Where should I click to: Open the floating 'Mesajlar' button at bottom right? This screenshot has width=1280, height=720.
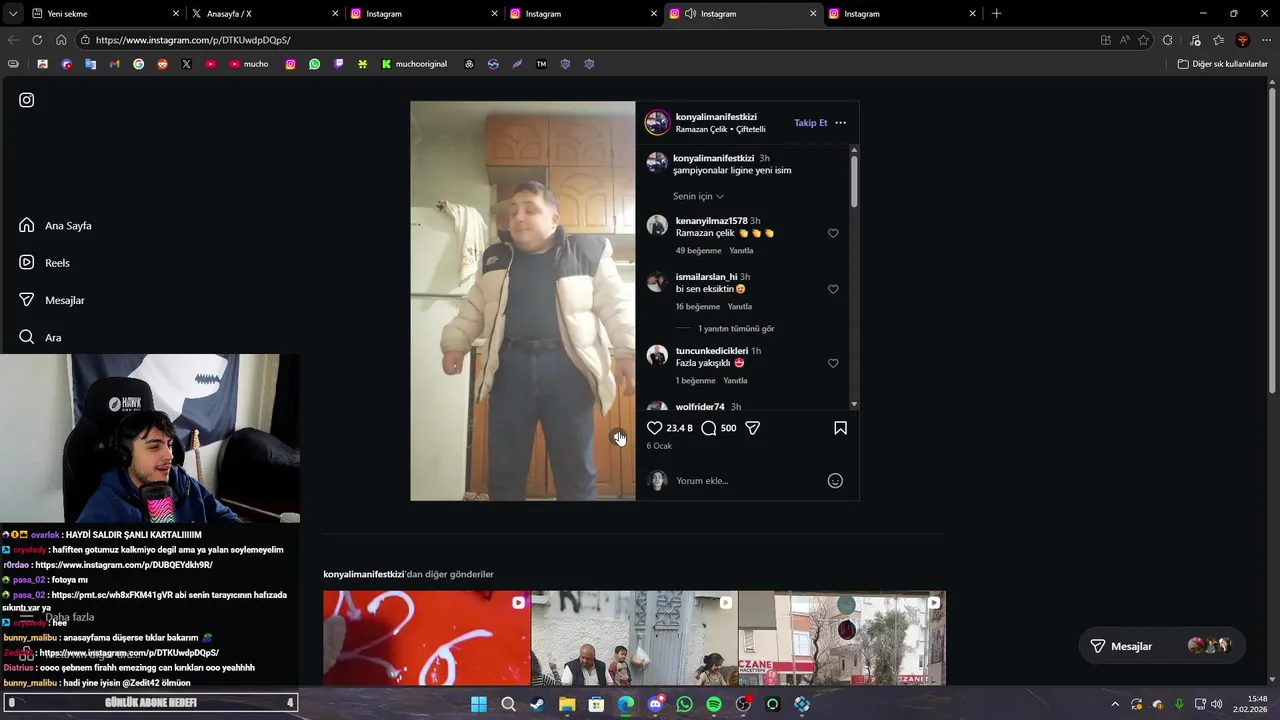click(x=1161, y=646)
